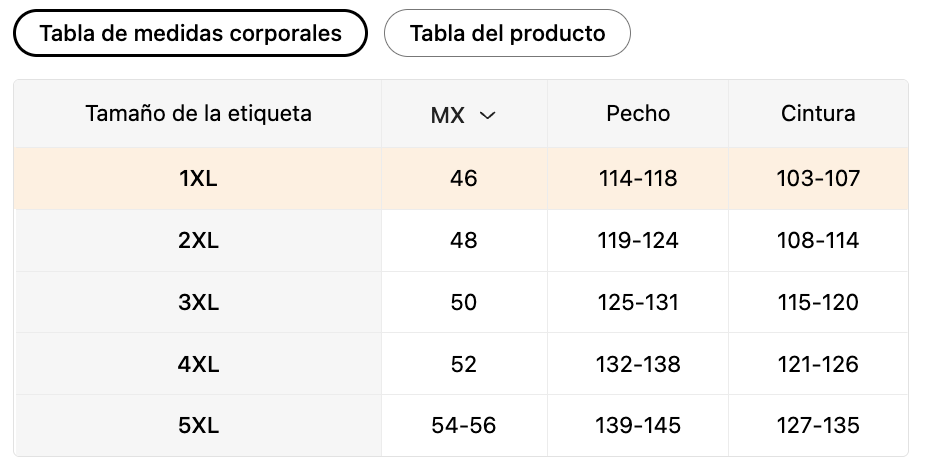This screenshot has width=928, height=472.
Task: Select the 2XL size row label
Action: pyautogui.click(x=198, y=240)
